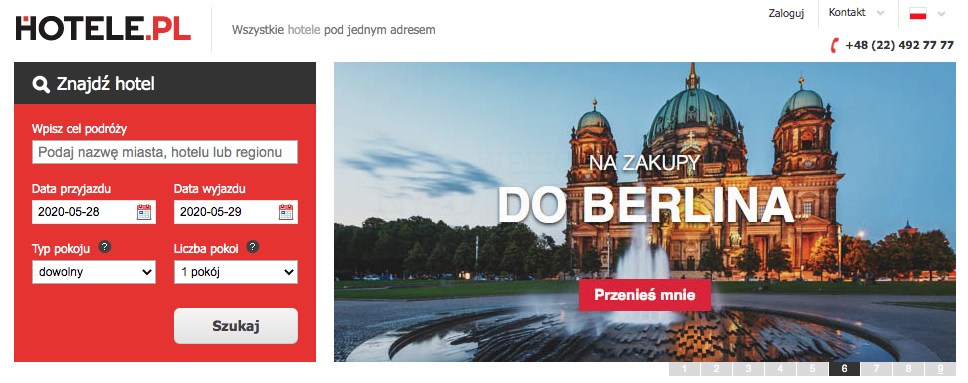968x383 pixels.
Task: Click the "DO BERLINA" banner headline
Action: (645, 204)
